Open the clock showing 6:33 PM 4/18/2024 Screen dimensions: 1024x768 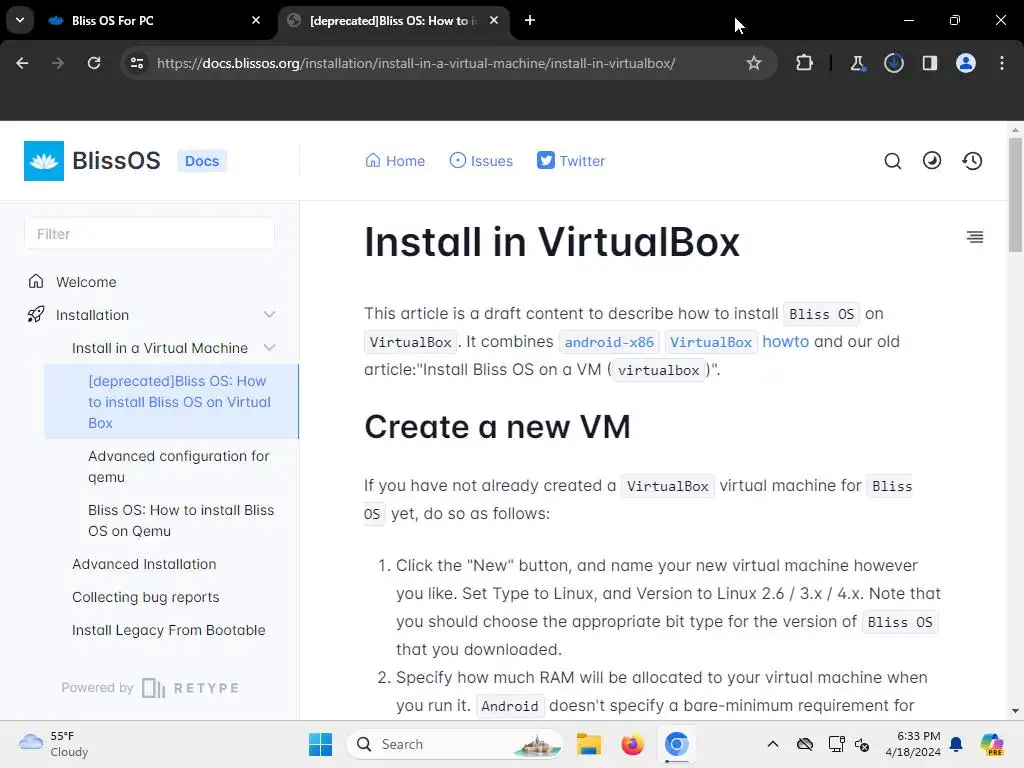912,744
